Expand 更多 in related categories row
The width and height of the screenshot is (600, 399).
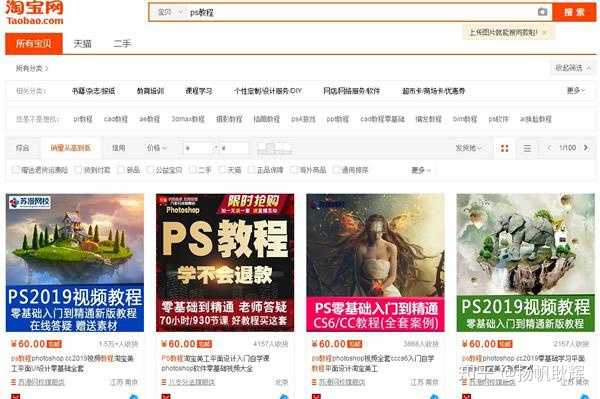pos(575,91)
